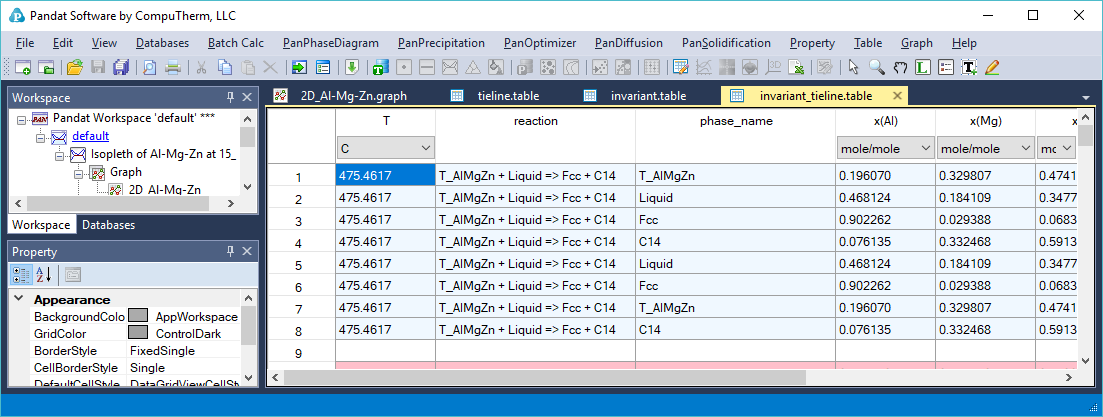Screen dimensions: 1103x417
Task: Click the print icon in toolbar
Action: tap(173, 68)
